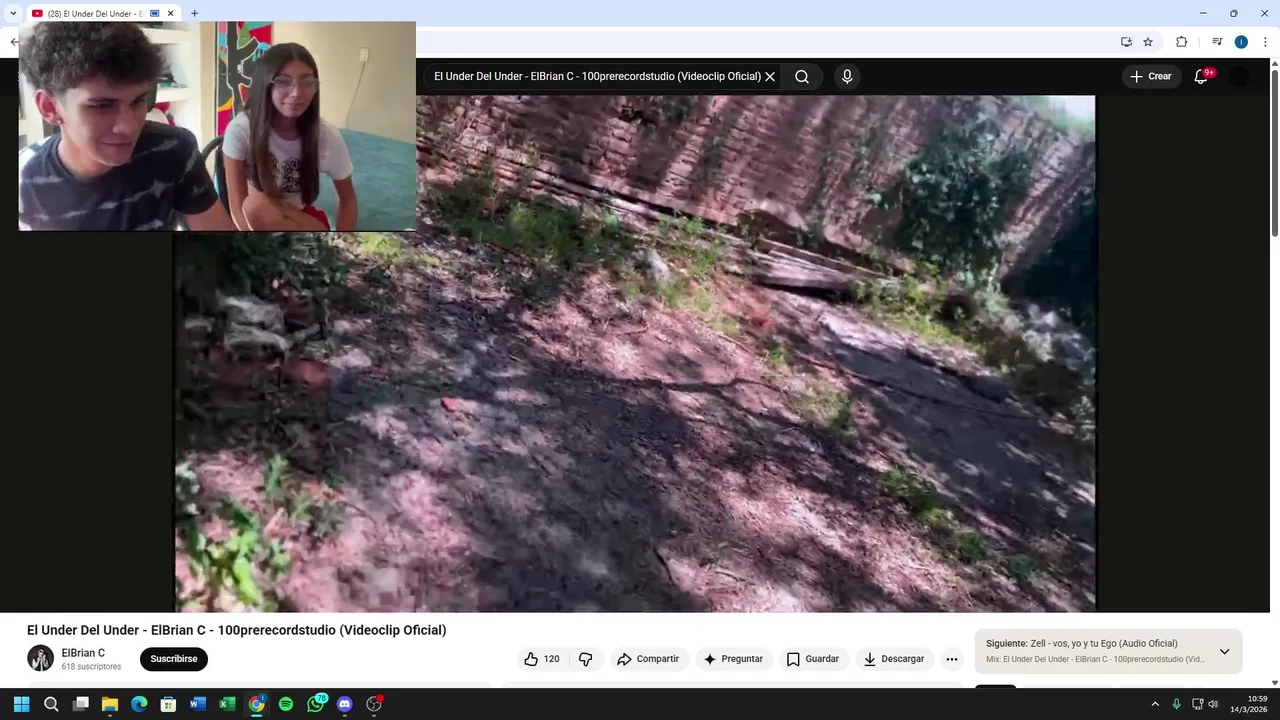1280x720 pixels.
Task: Open the volume tray icon
Action: tap(1213, 704)
